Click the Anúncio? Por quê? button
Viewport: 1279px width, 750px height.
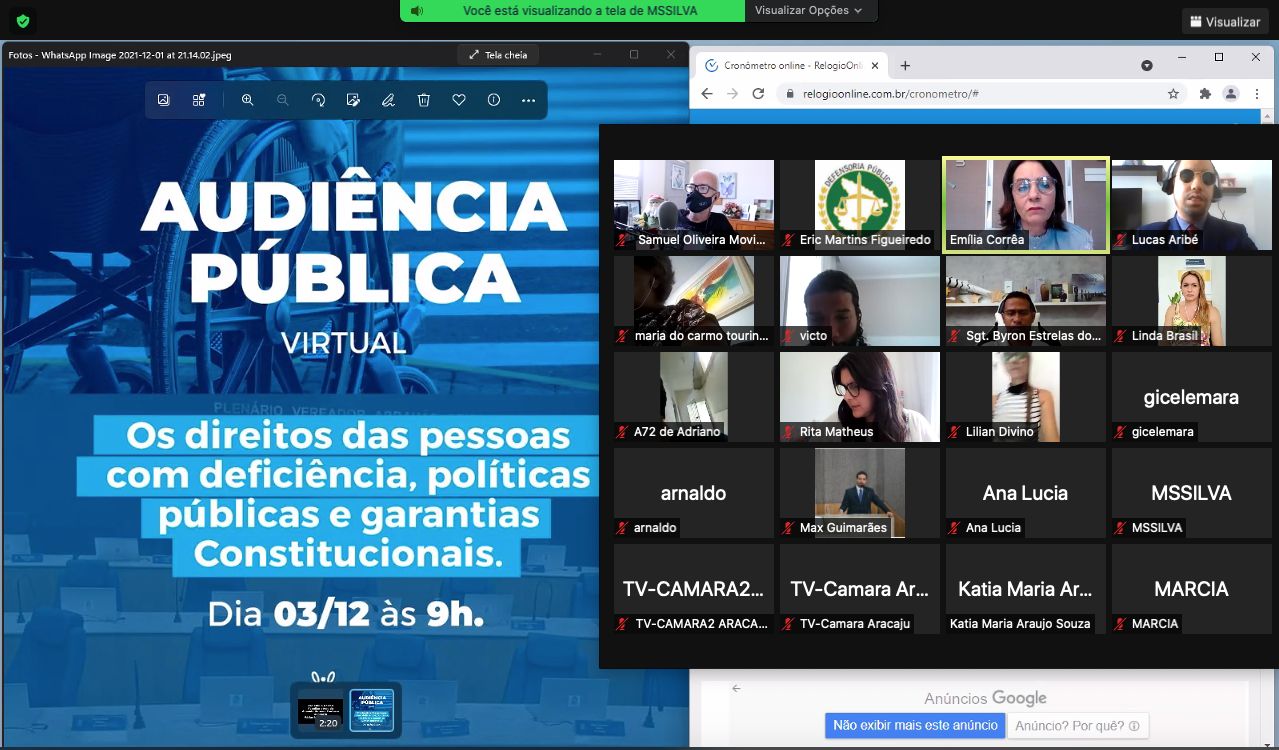pyautogui.click(x=1077, y=726)
